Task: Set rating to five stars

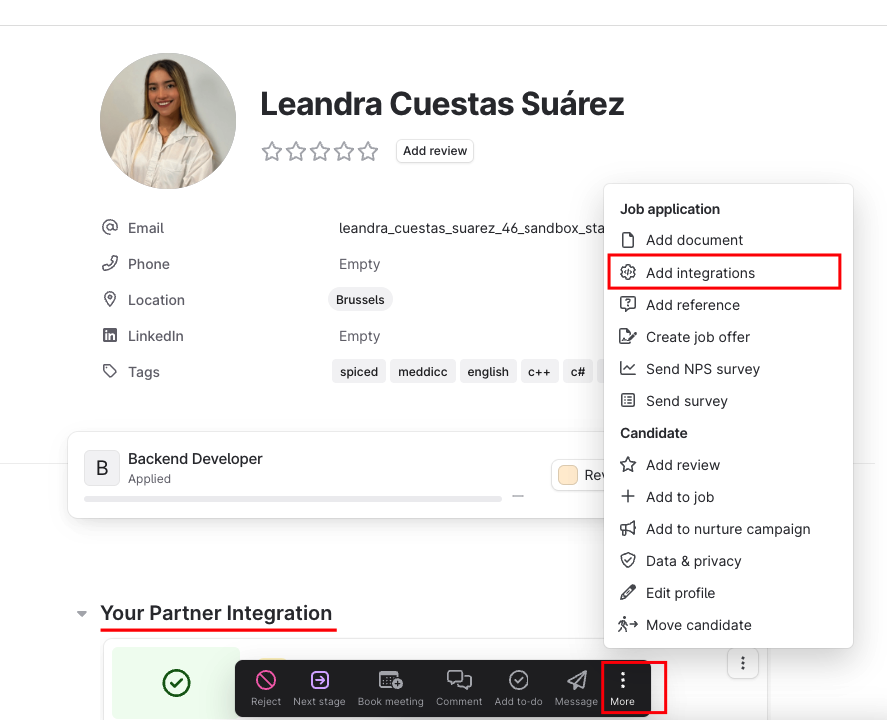Action: tap(368, 151)
